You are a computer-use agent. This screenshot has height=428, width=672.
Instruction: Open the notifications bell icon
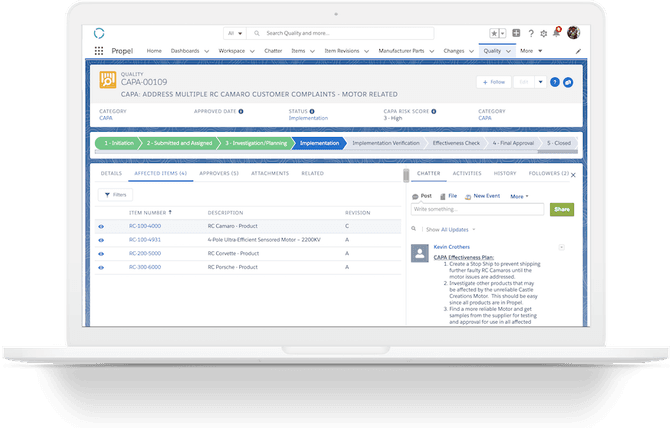click(557, 32)
